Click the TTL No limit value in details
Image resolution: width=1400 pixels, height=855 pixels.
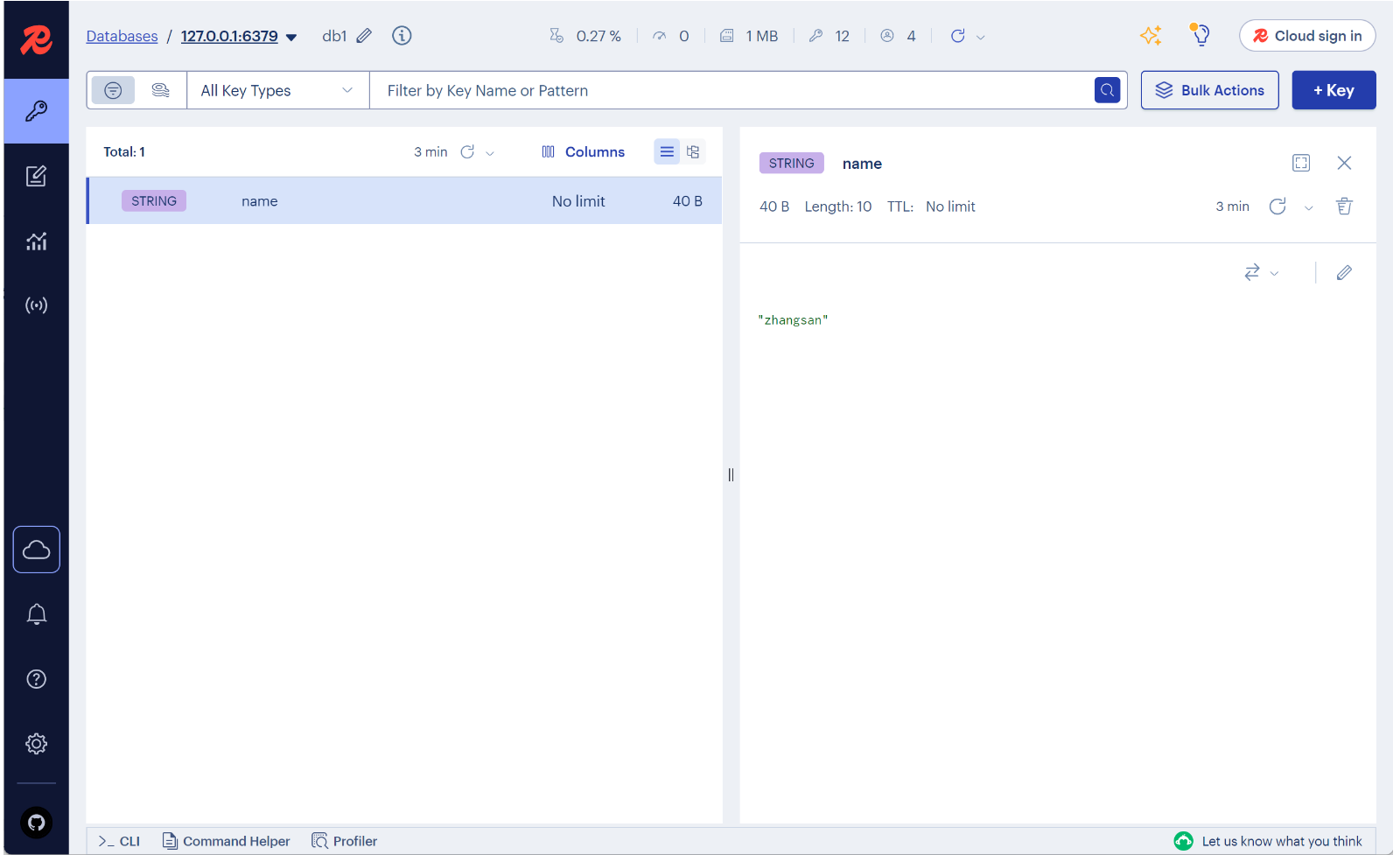click(950, 207)
